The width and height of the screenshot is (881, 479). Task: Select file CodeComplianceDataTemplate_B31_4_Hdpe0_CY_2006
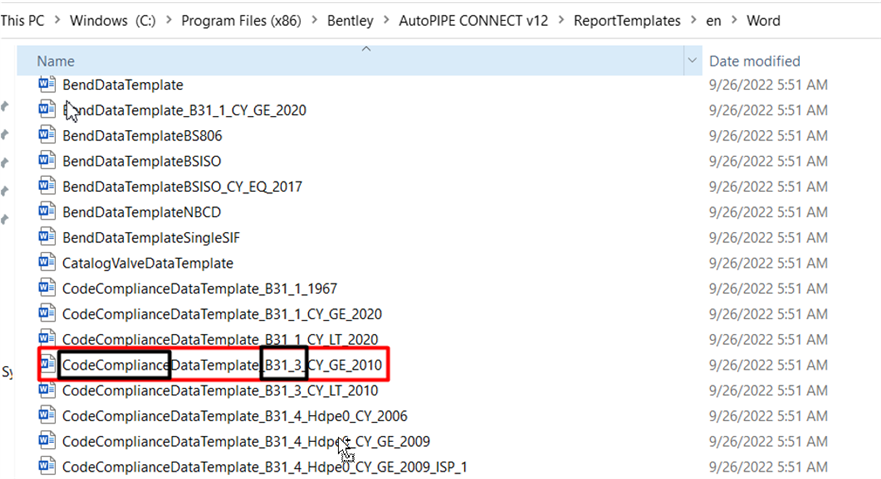[235, 416]
